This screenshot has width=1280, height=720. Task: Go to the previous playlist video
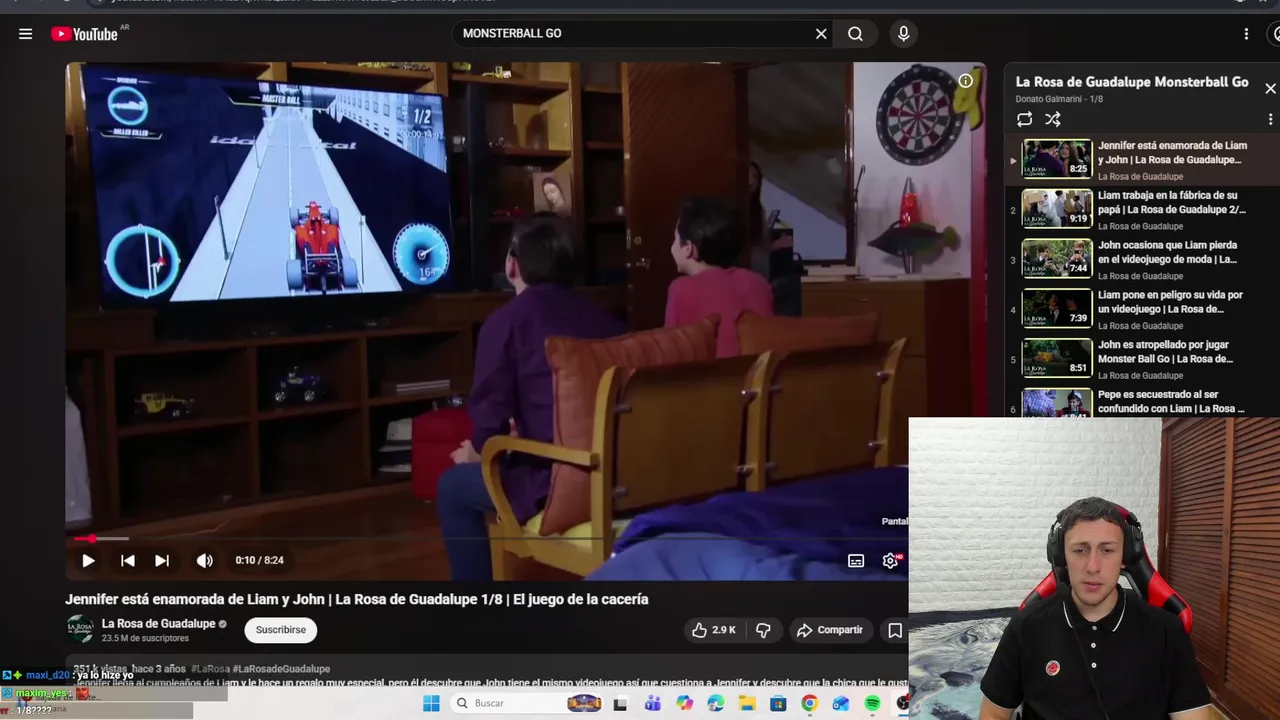127,560
